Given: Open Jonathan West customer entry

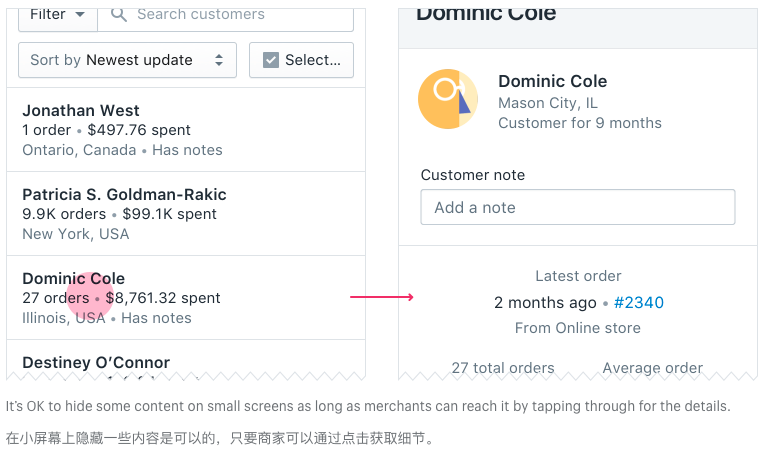Looking at the screenshot, I should tap(186, 130).
